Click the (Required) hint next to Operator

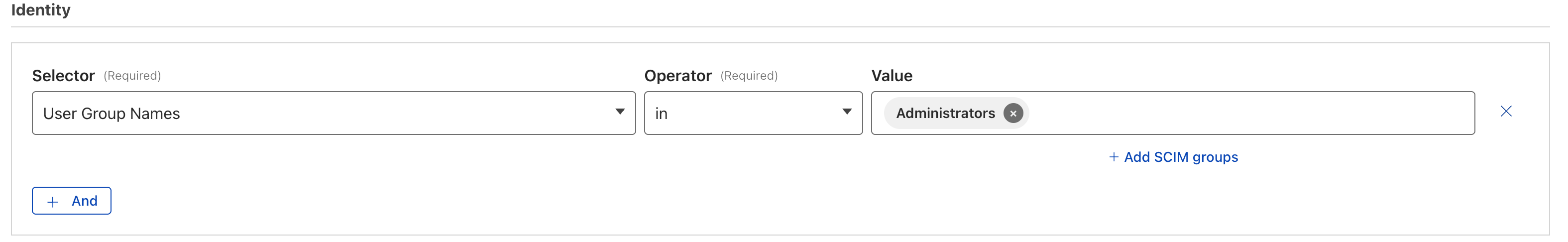(749, 76)
